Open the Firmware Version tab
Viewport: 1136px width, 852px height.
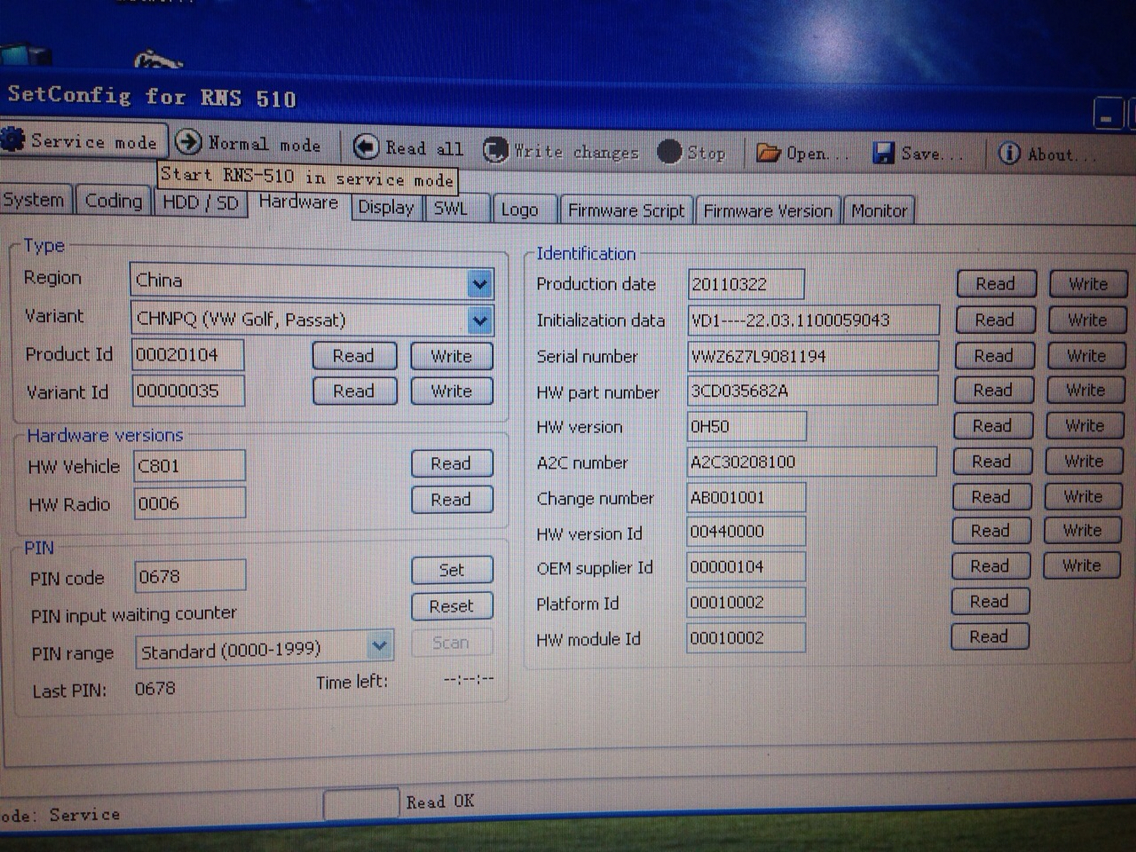click(x=767, y=211)
